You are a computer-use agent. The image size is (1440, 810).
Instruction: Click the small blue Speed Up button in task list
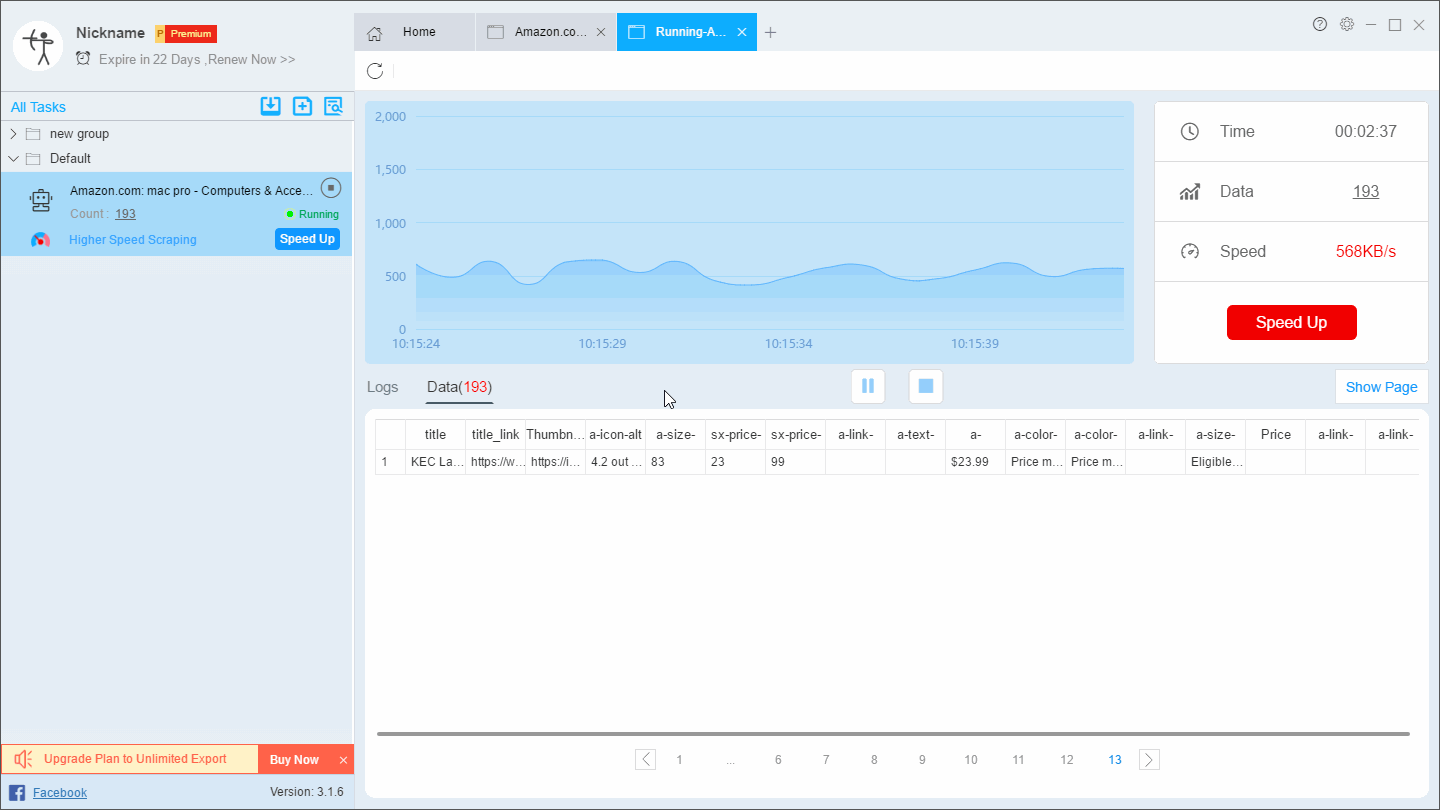[x=307, y=239]
